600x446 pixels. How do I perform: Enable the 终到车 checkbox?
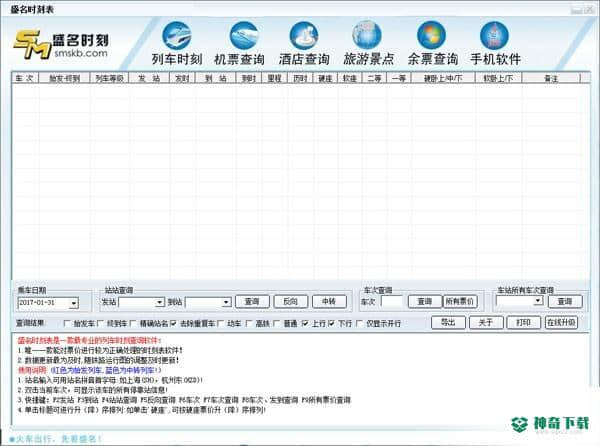click(101, 324)
